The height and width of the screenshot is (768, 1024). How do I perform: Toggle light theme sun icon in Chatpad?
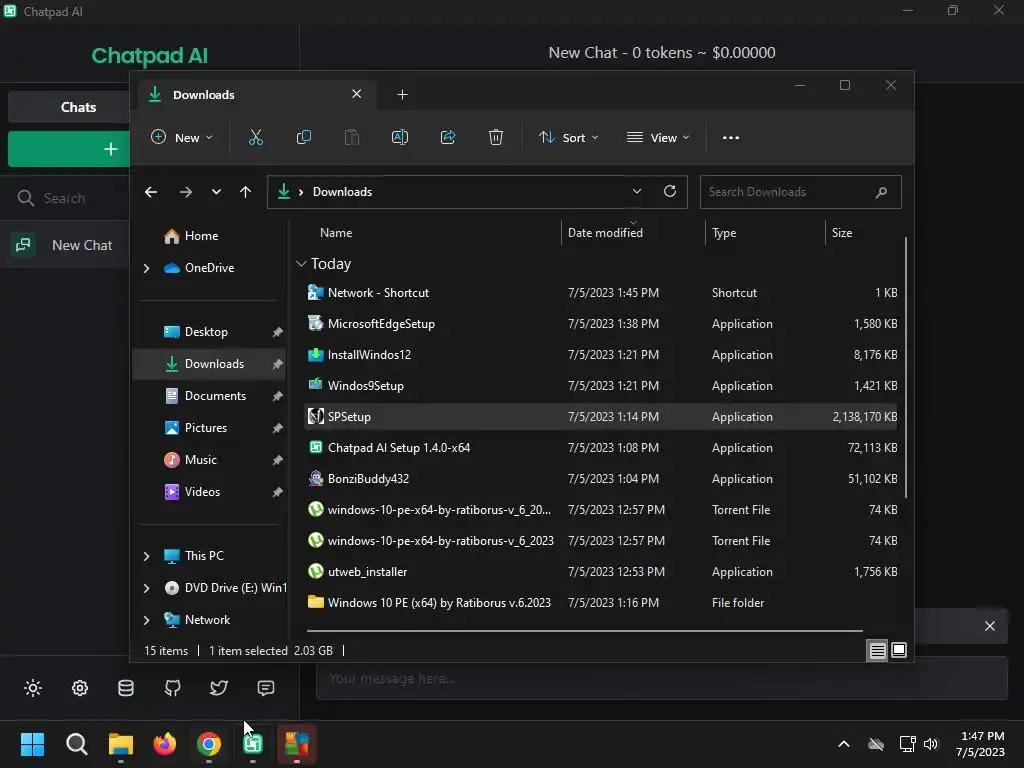(33, 688)
